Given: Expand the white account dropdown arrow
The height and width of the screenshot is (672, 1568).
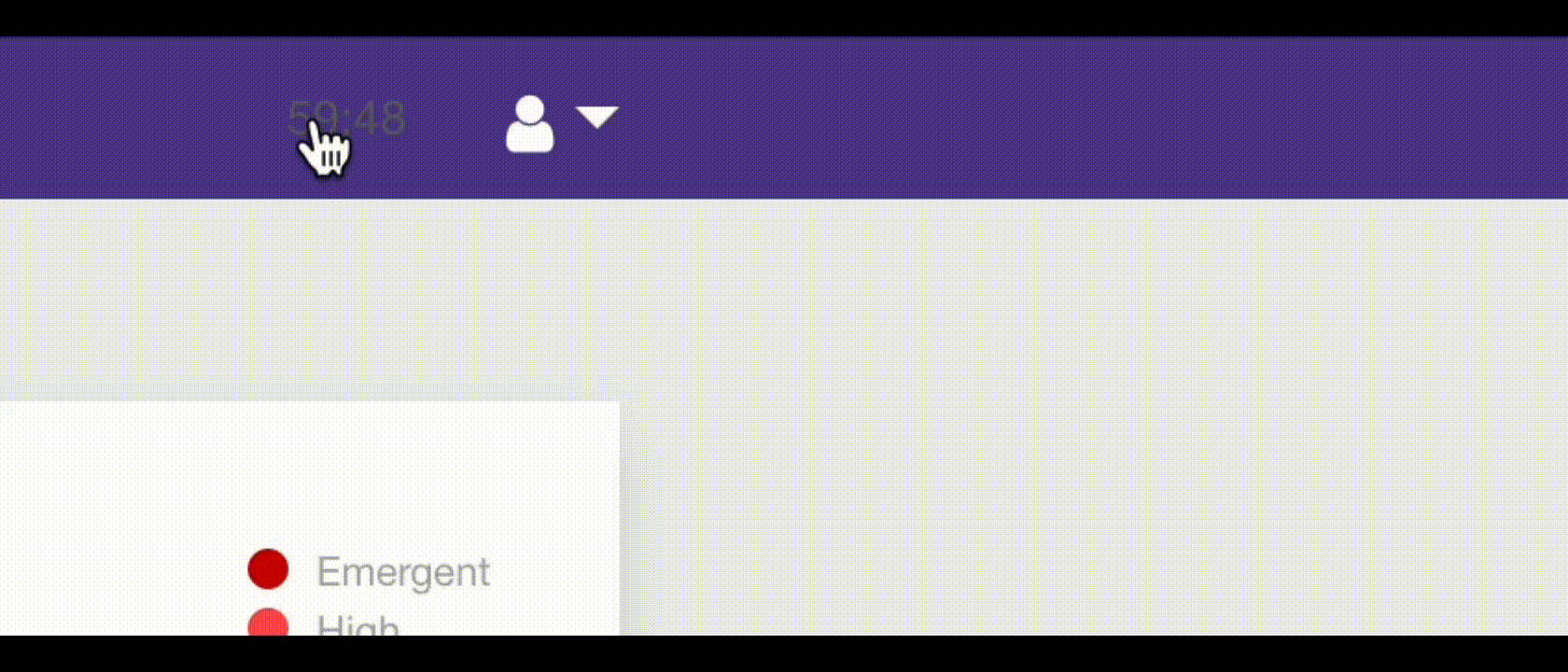Looking at the screenshot, I should pyautogui.click(x=597, y=118).
